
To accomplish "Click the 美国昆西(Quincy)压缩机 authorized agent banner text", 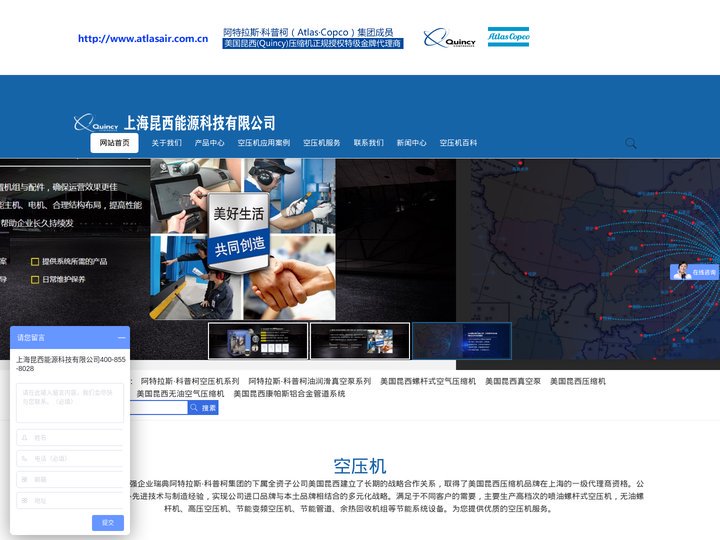I will [x=313, y=44].
